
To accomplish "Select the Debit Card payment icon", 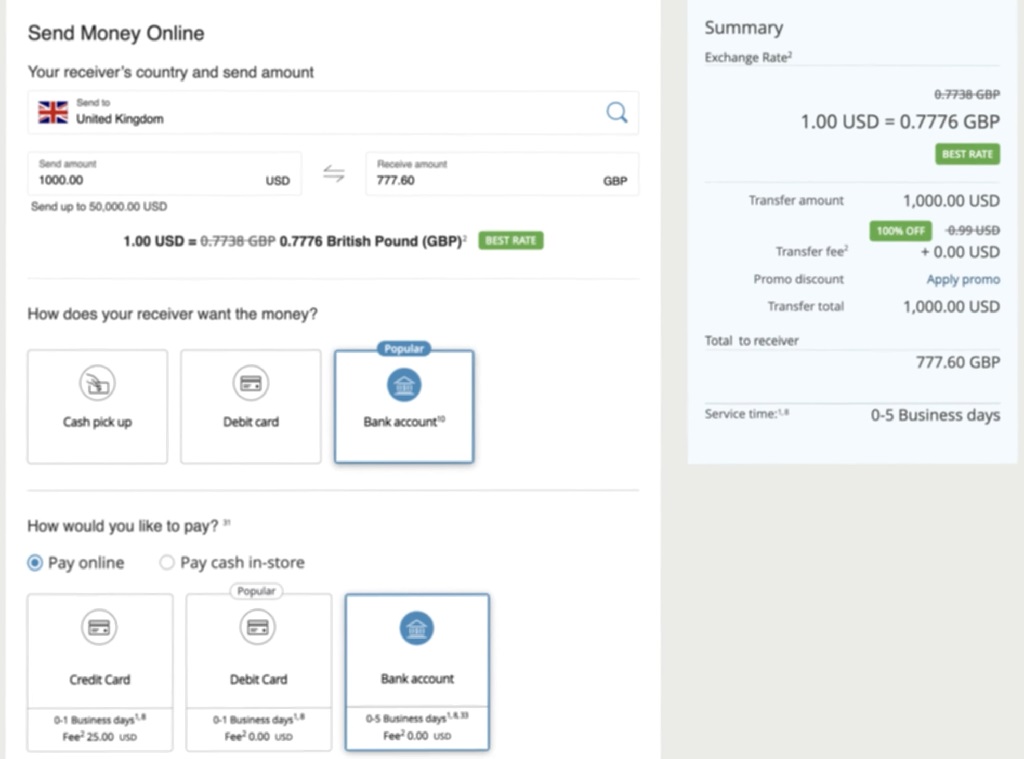I will click(x=258, y=627).
